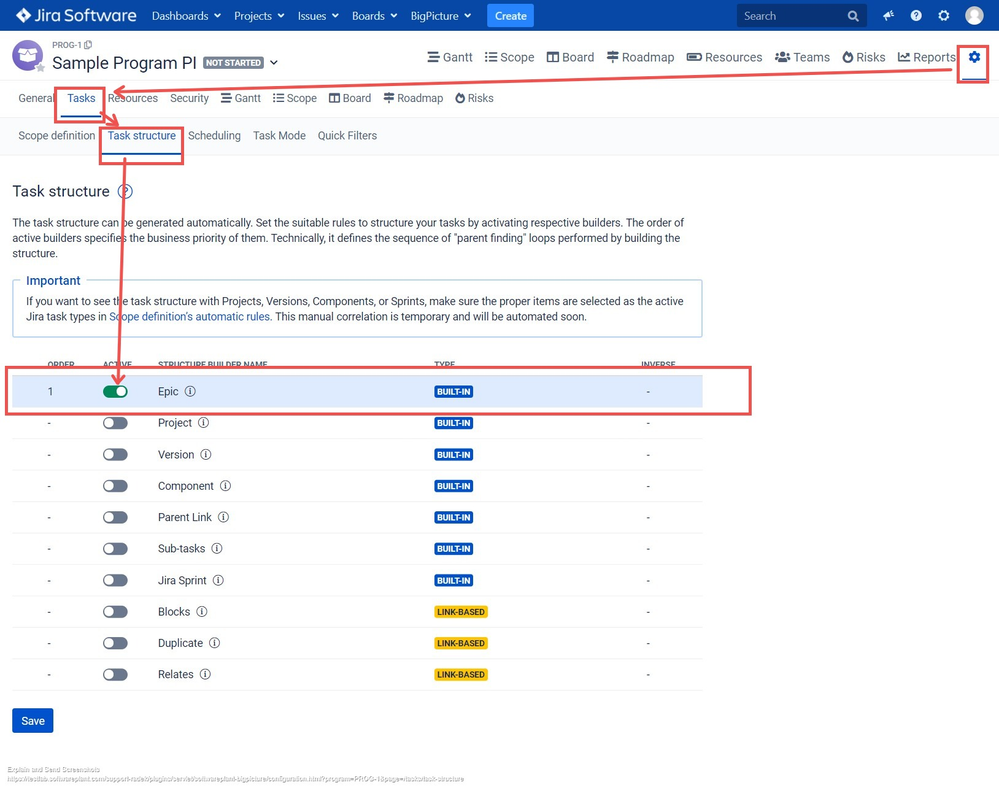Image resolution: width=999 pixels, height=790 pixels.
Task: Open the help question mark icon
Action: (916, 16)
